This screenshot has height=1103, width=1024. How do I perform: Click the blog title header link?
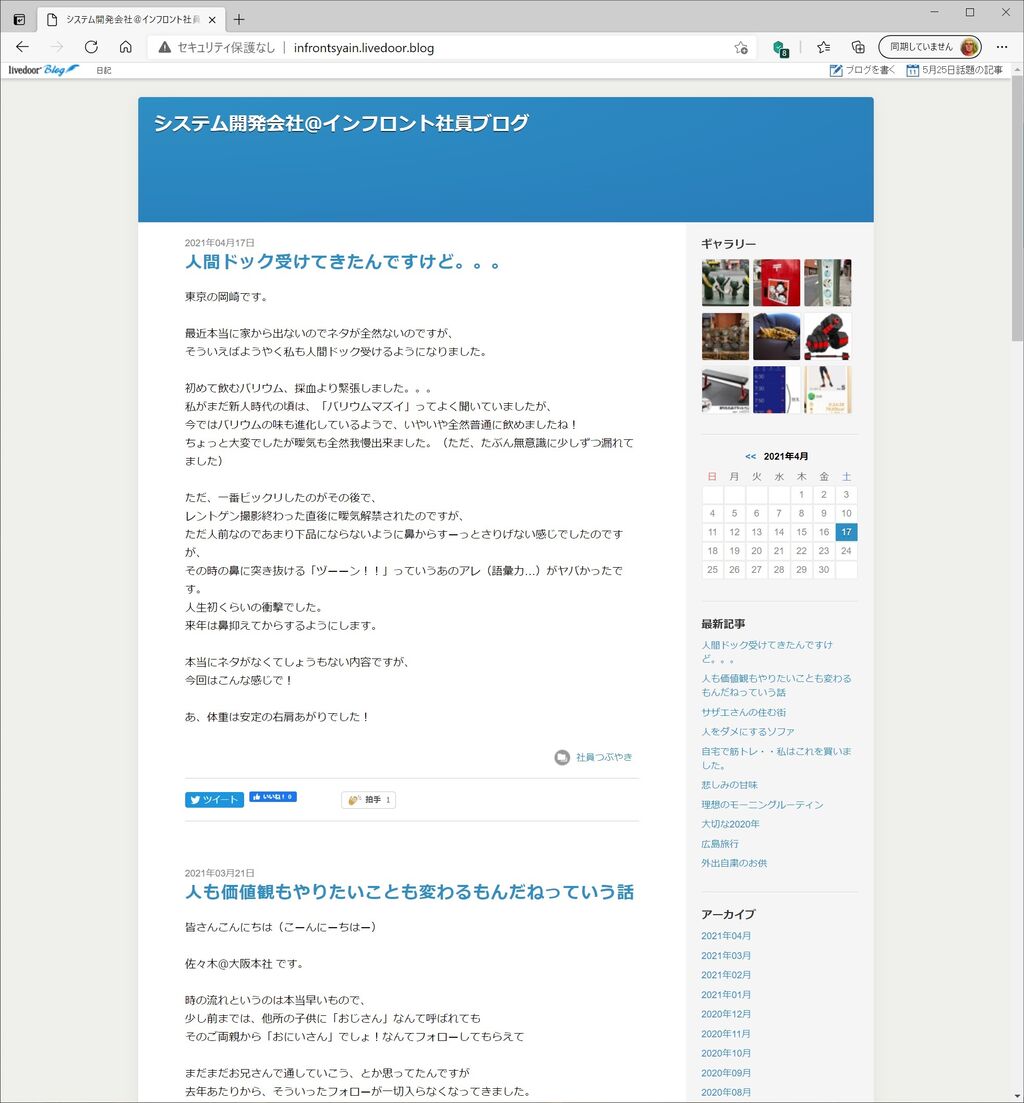[x=340, y=123]
